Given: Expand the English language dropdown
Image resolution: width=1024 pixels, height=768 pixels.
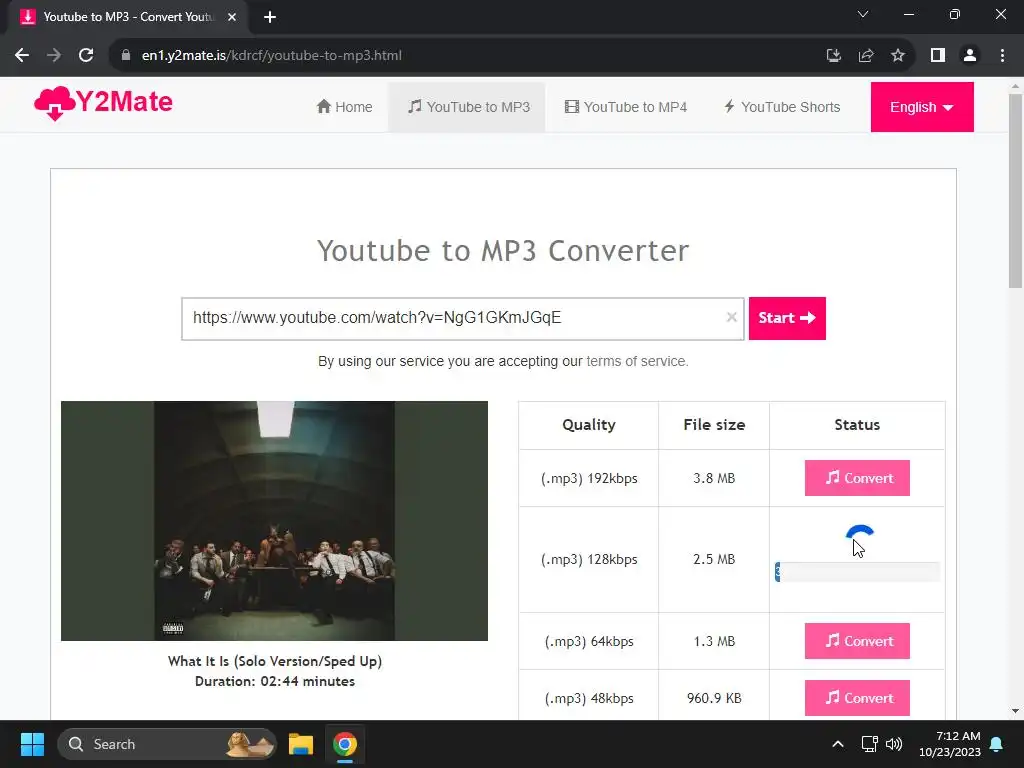Looking at the screenshot, I should click(921, 107).
